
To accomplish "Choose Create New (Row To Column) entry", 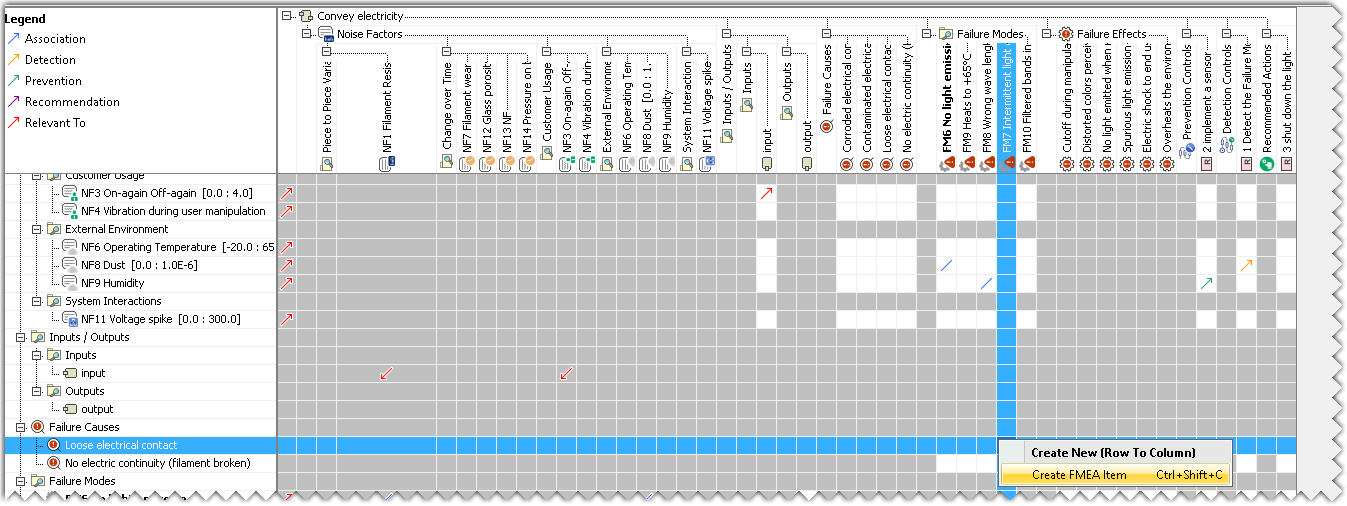I will [1115, 453].
